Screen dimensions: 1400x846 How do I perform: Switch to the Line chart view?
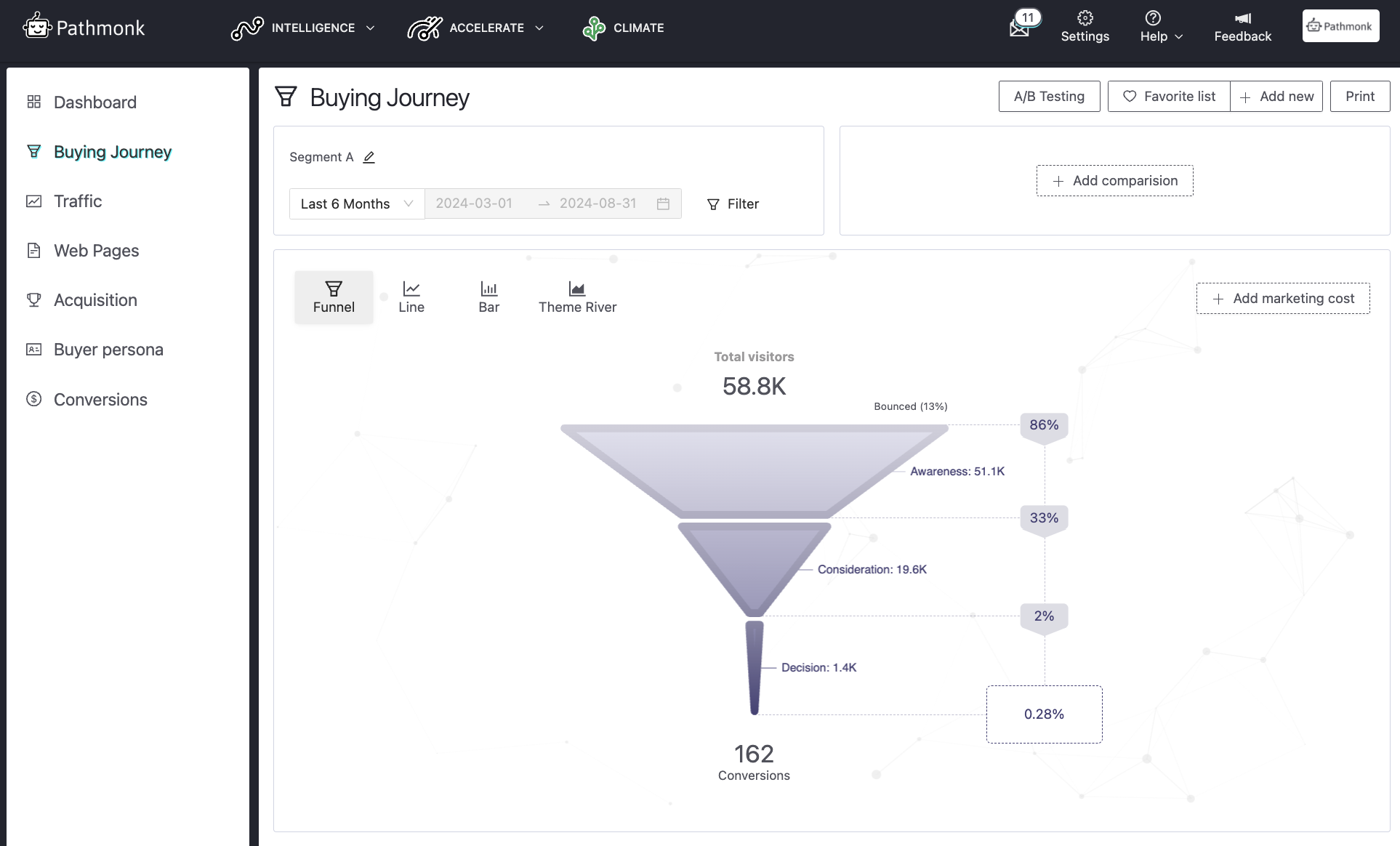pos(411,297)
